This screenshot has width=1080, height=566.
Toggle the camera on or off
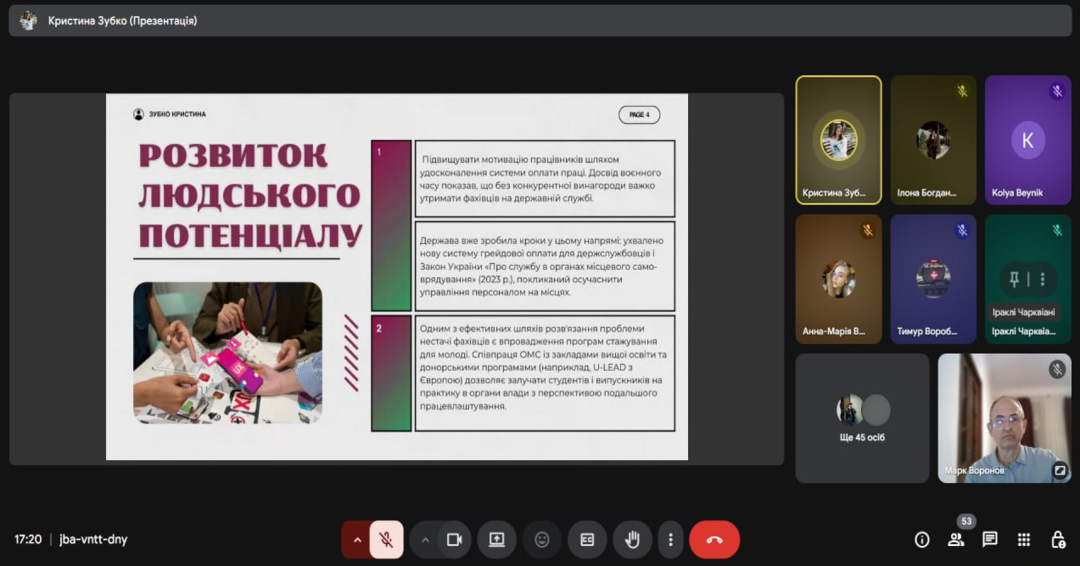point(454,540)
